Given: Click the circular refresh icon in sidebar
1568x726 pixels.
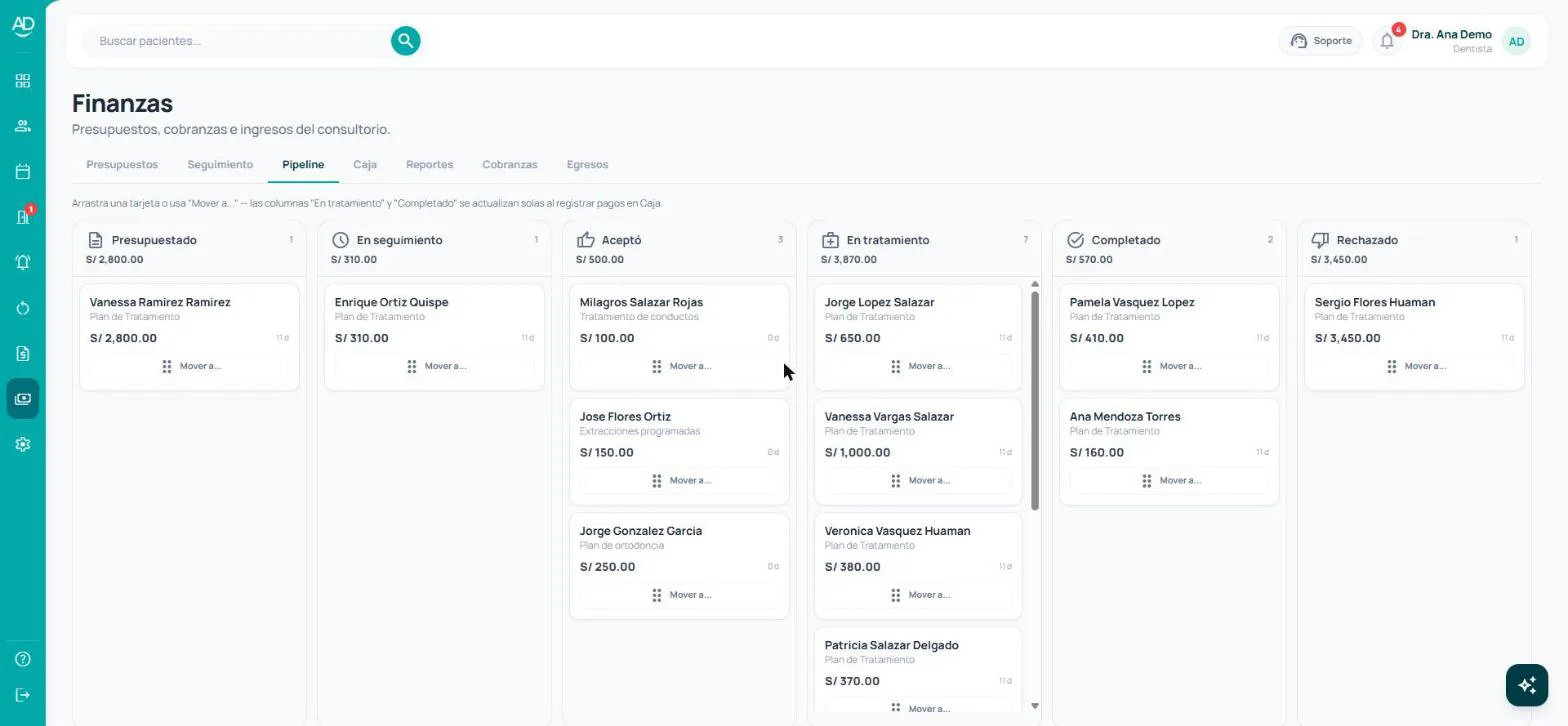Looking at the screenshot, I should [x=23, y=308].
